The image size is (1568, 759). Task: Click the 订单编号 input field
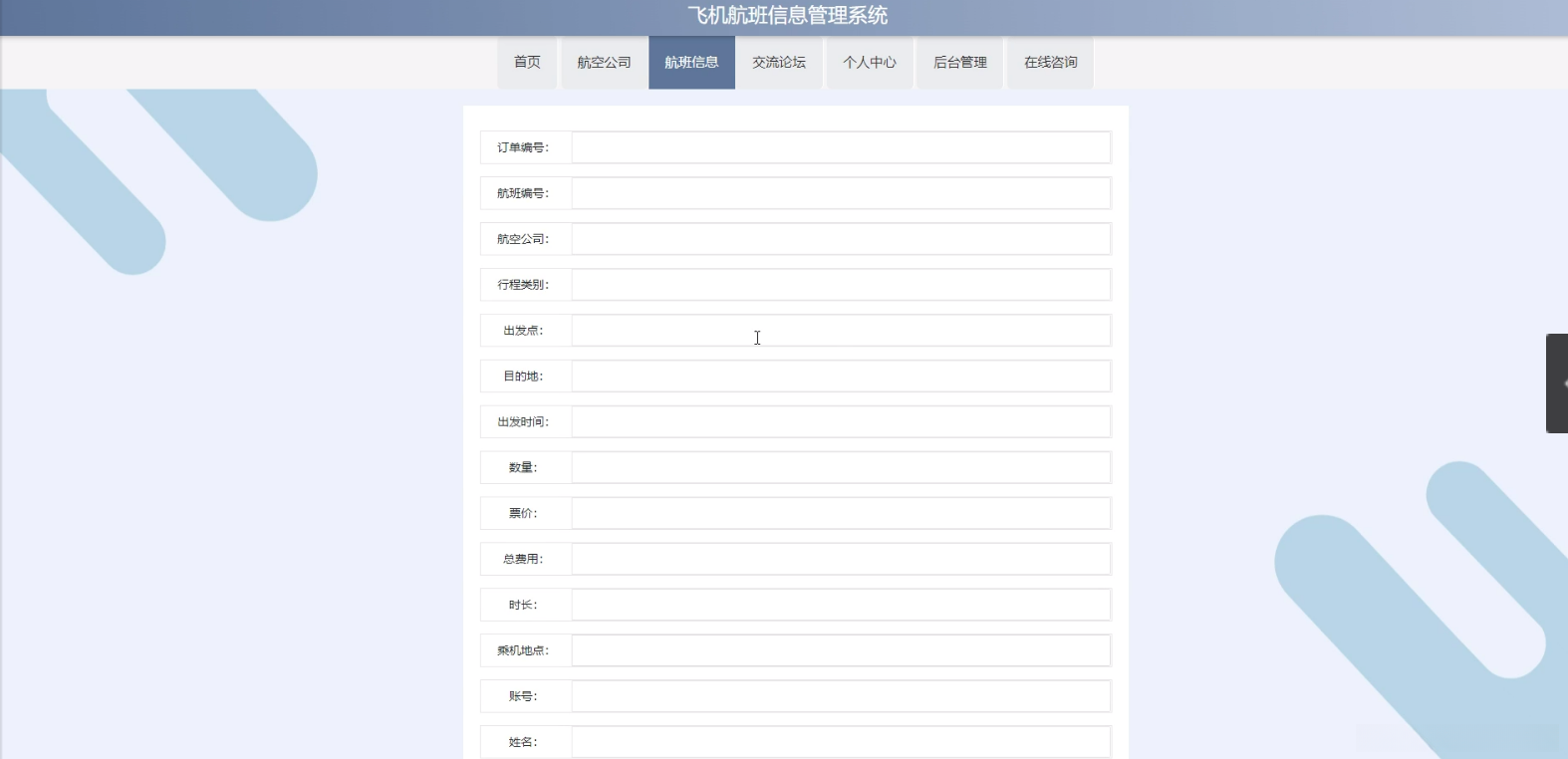[841, 147]
